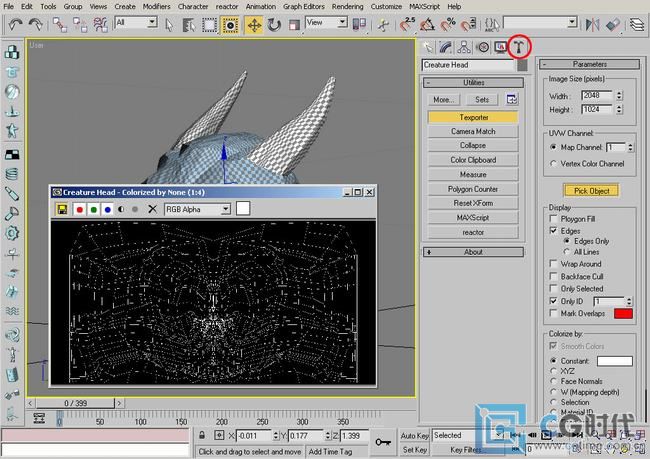This screenshot has height=459, width=650.
Task: Activate Bind to Space Warp tool
Action: [x=100, y=25]
